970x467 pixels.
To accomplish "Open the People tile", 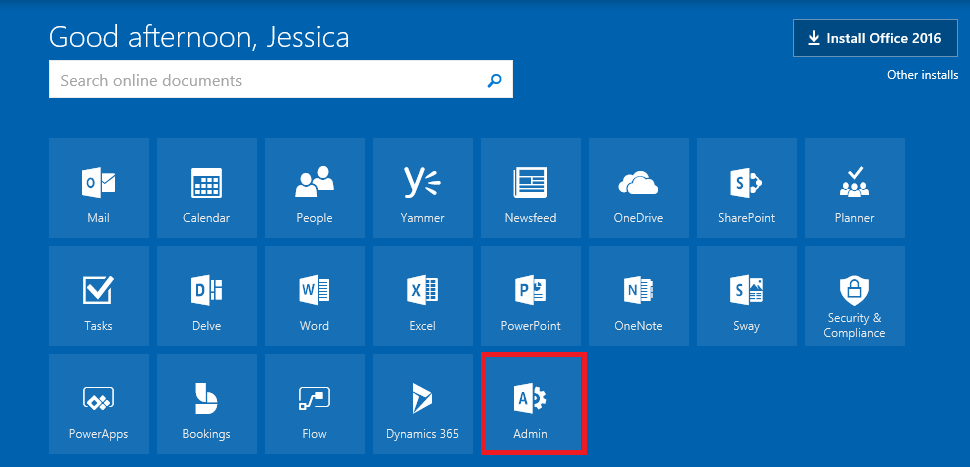I will (x=314, y=188).
